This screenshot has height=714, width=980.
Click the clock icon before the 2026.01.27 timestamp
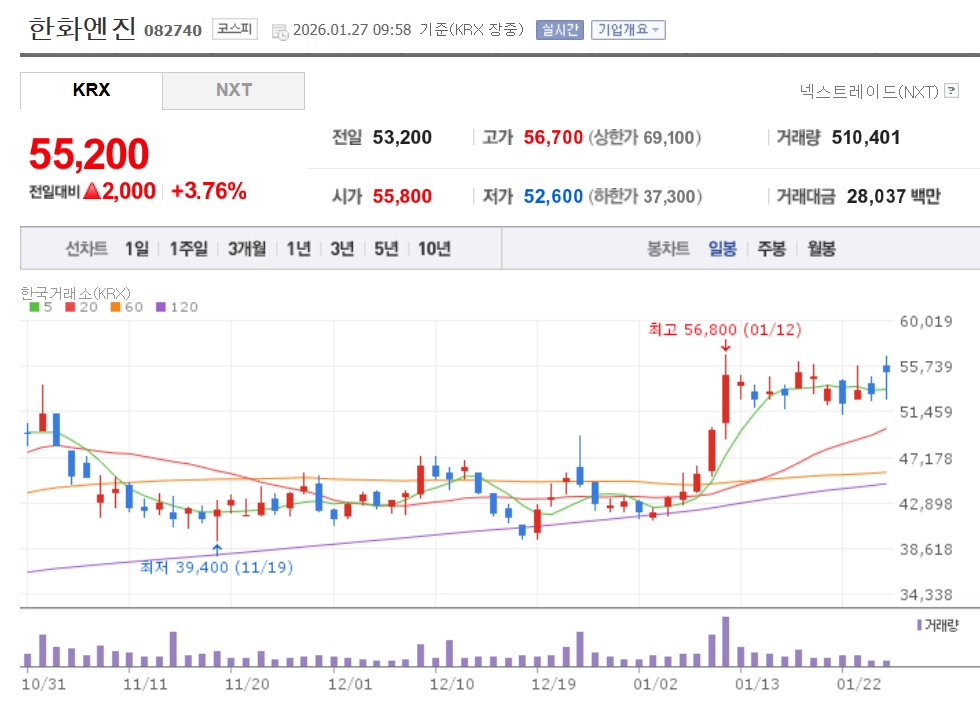(280, 30)
